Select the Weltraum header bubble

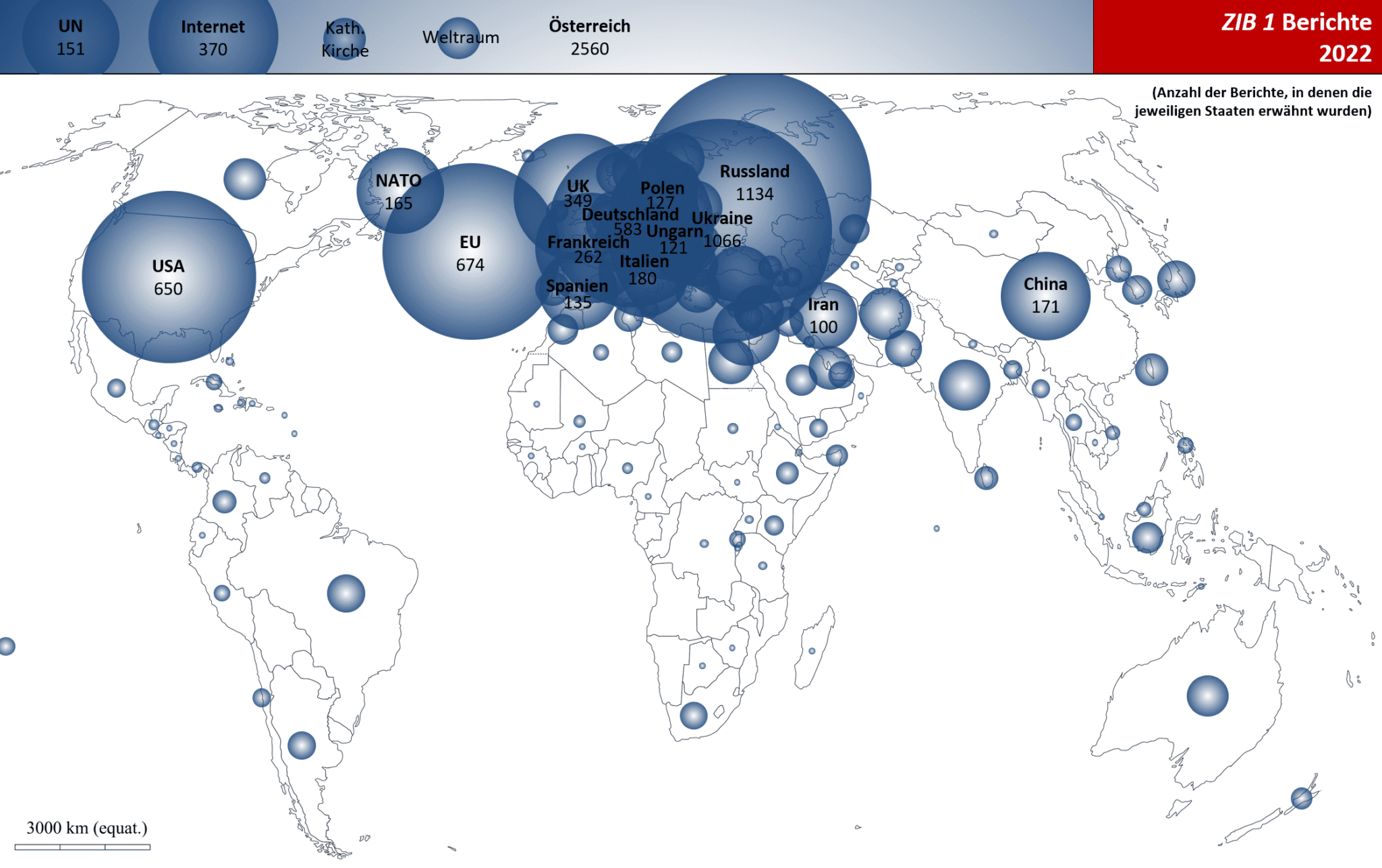tap(460, 38)
